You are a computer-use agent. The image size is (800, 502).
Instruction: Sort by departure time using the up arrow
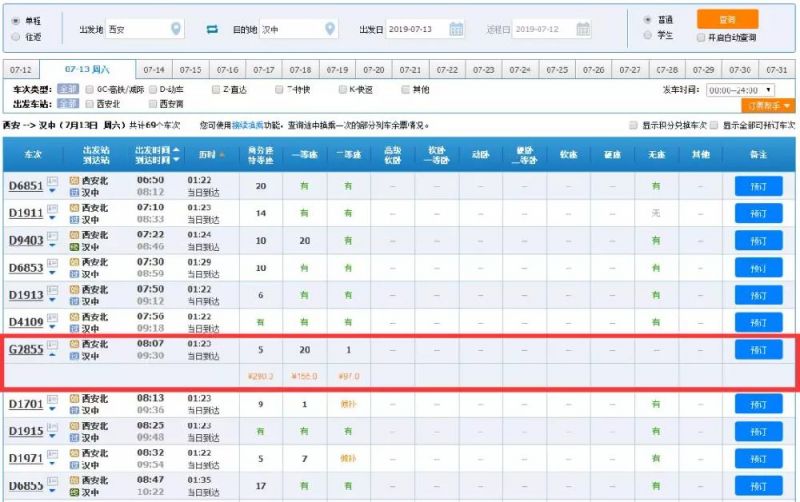tap(176, 150)
